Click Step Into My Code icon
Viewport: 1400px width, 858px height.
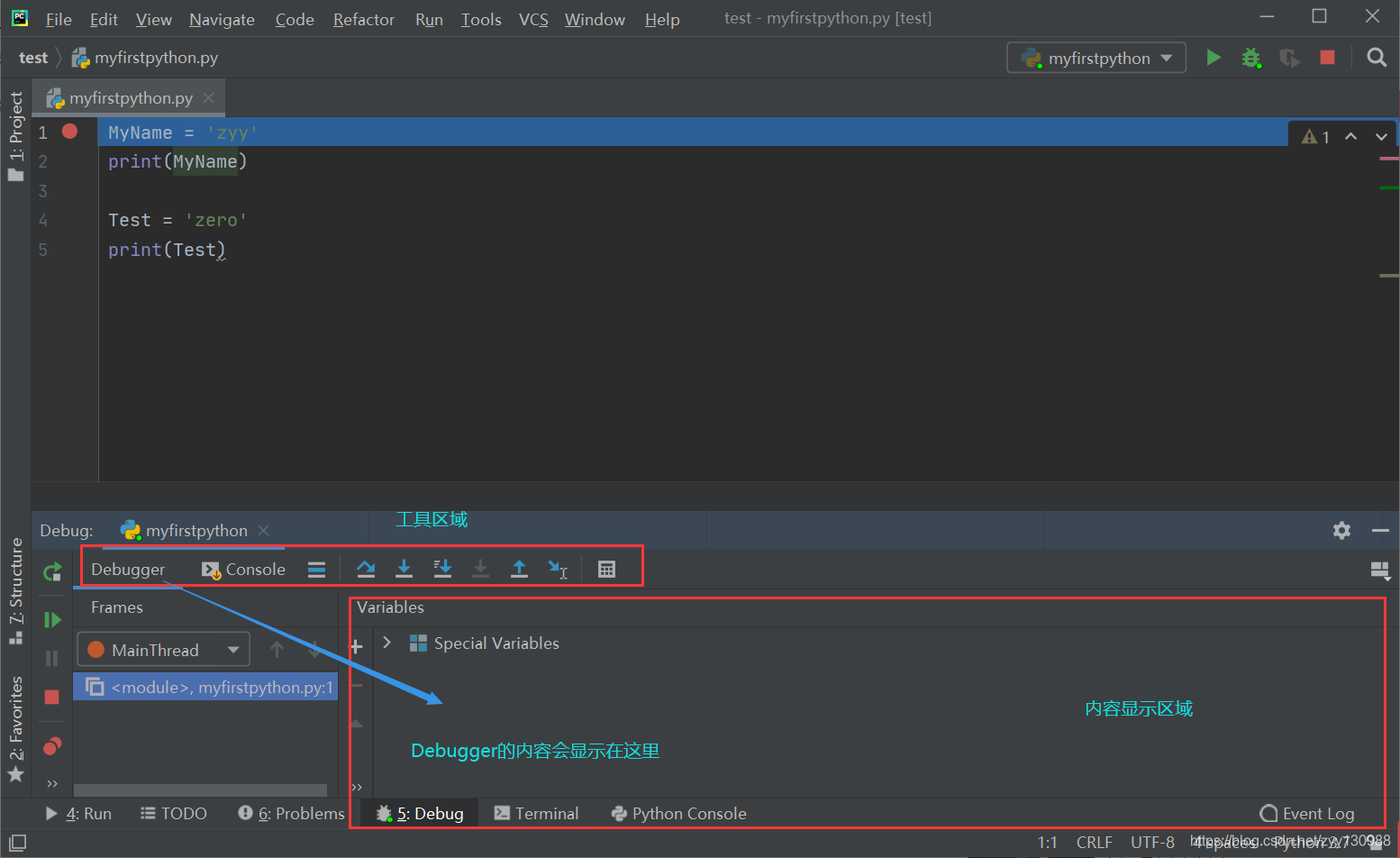tap(442, 569)
